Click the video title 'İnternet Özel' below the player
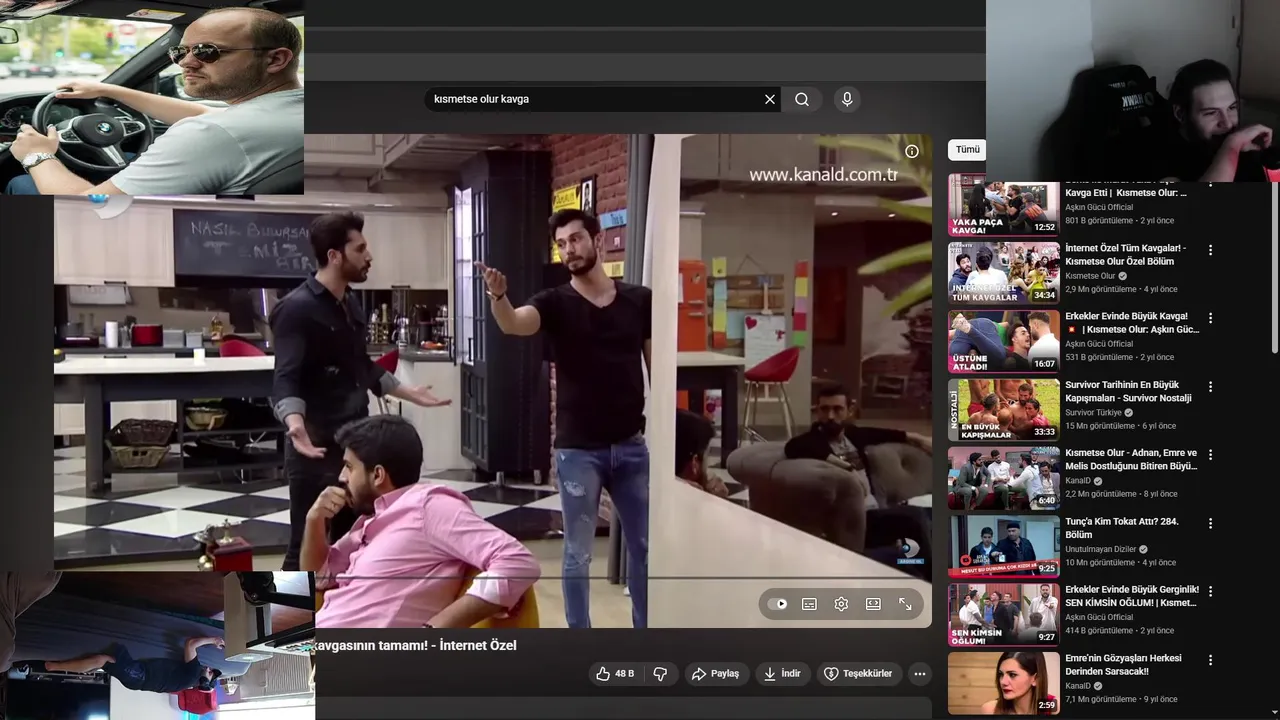The image size is (1280, 720). 416,646
